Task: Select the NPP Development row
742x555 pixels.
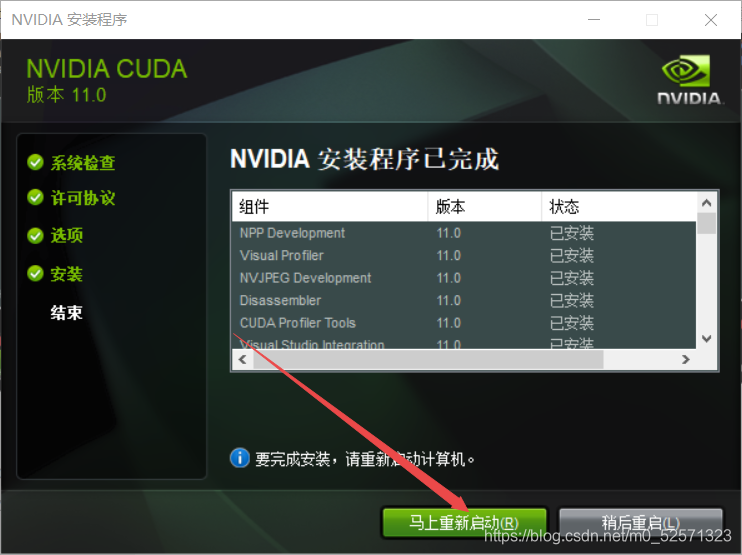Action: (464, 233)
